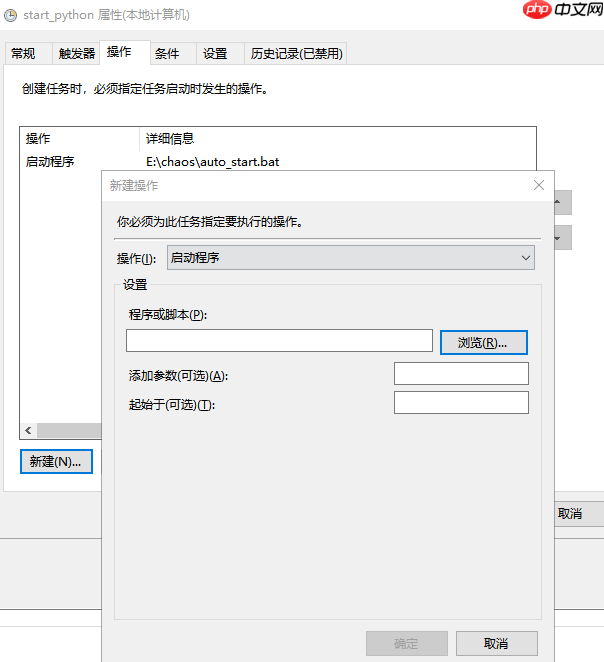Open the 操作 dropdown showing 启动程序

click(351, 258)
